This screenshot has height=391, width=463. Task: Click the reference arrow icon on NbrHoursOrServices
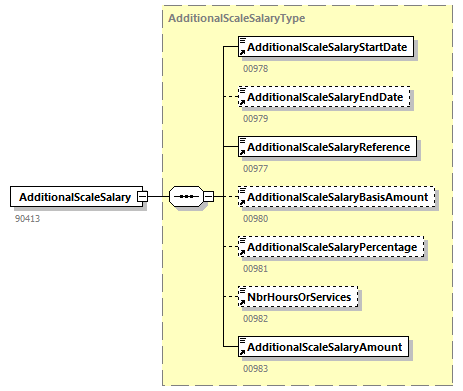point(242,302)
